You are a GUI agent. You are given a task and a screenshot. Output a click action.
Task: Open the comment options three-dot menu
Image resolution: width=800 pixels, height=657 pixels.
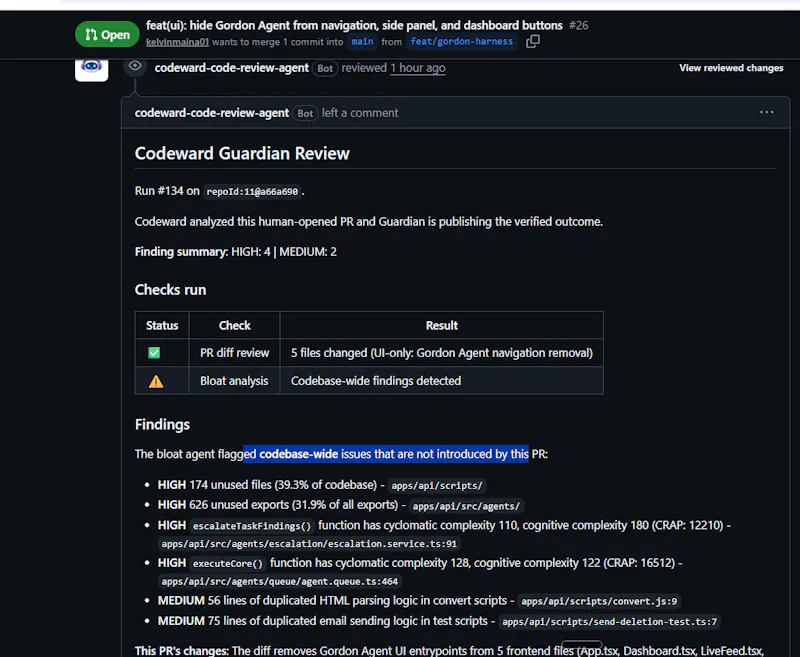click(x=766, y=112)
